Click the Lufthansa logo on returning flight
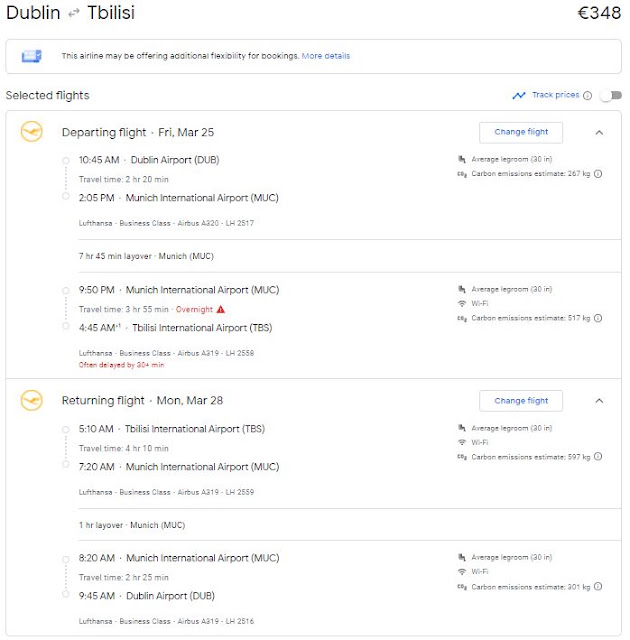This screenshot has width=630, height=640. (x=31, y=400)
